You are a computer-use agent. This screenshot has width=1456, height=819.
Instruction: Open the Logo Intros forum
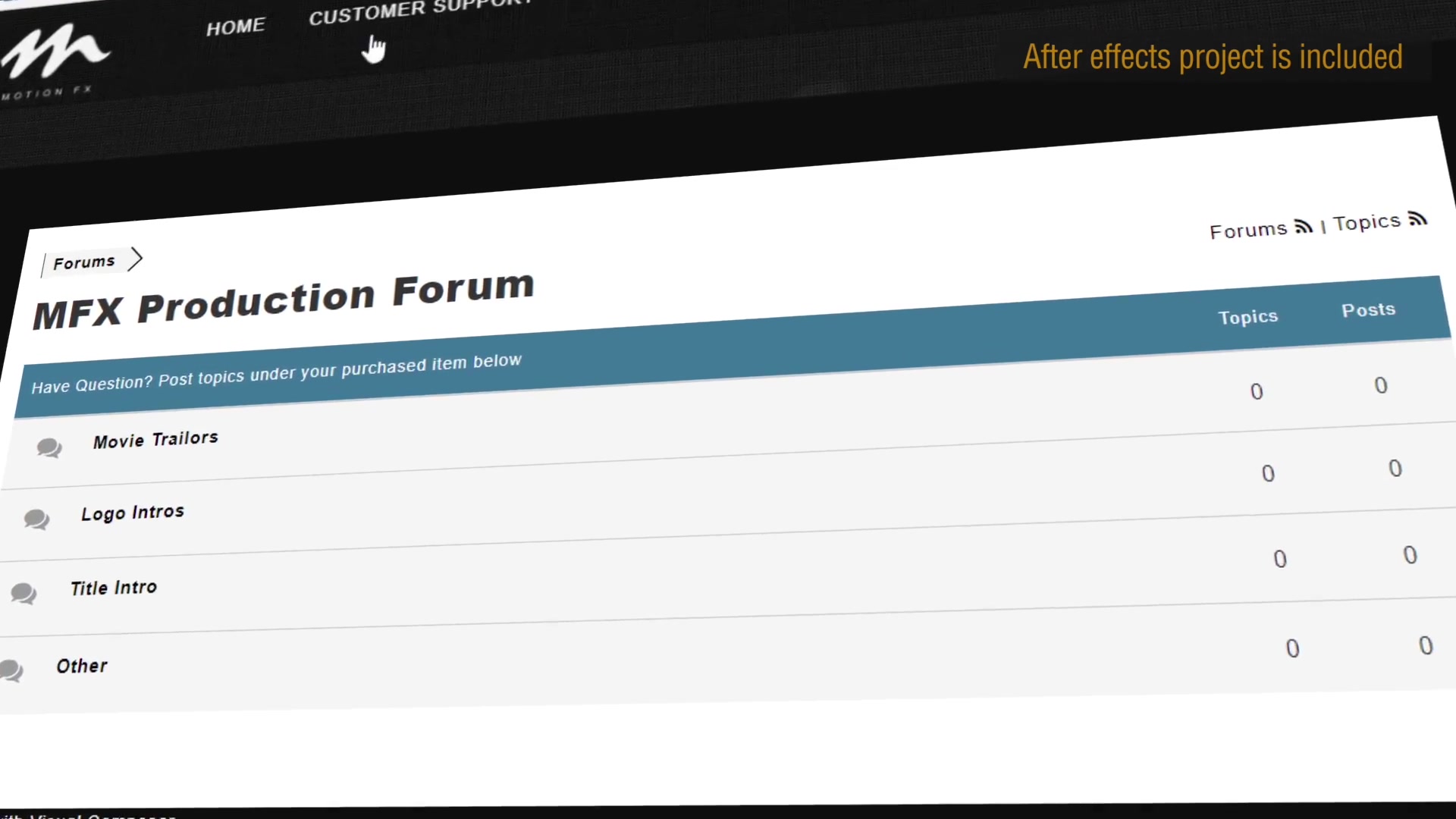[x=133, y=513]
